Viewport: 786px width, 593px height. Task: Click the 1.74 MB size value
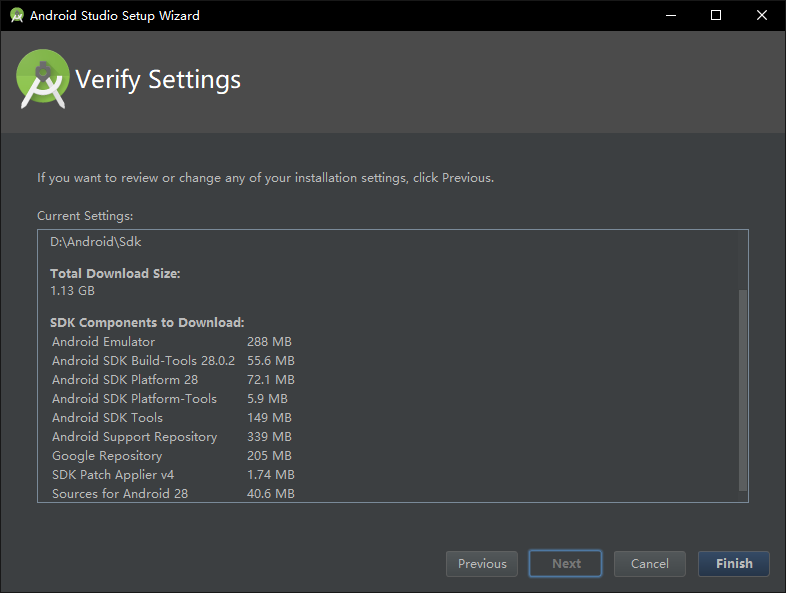tap(271, 475)
